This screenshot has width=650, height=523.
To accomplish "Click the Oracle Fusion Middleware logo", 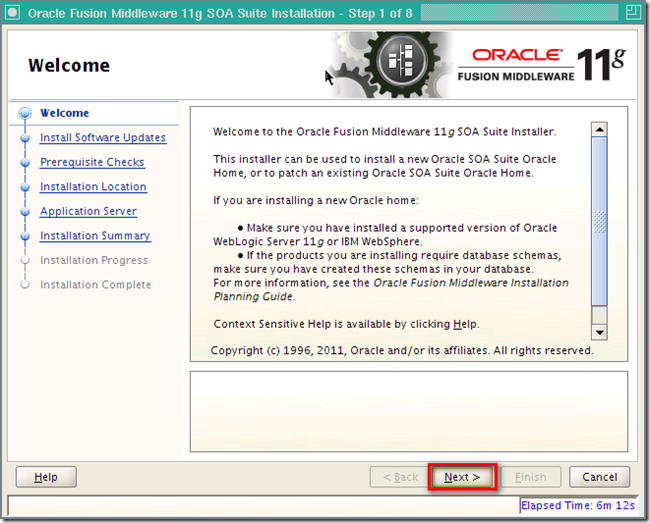I will [541, 65].
